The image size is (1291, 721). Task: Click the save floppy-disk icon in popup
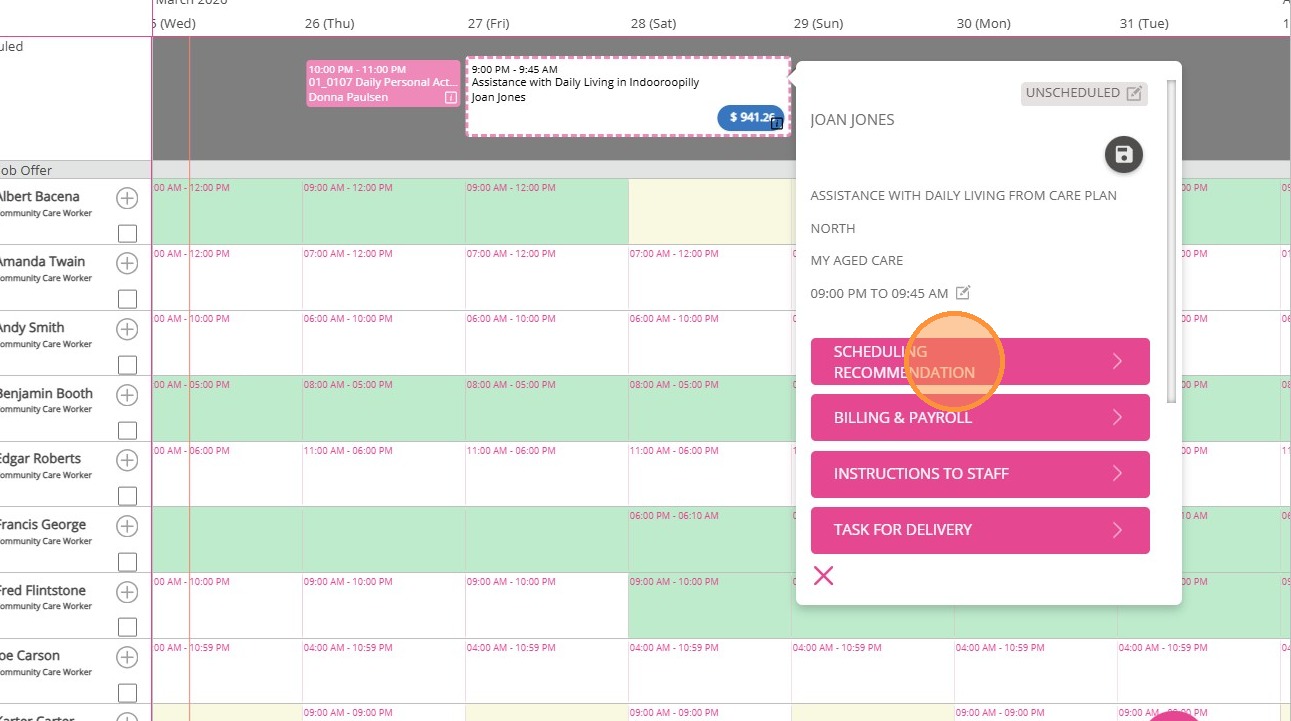[x=1124, y=154]
